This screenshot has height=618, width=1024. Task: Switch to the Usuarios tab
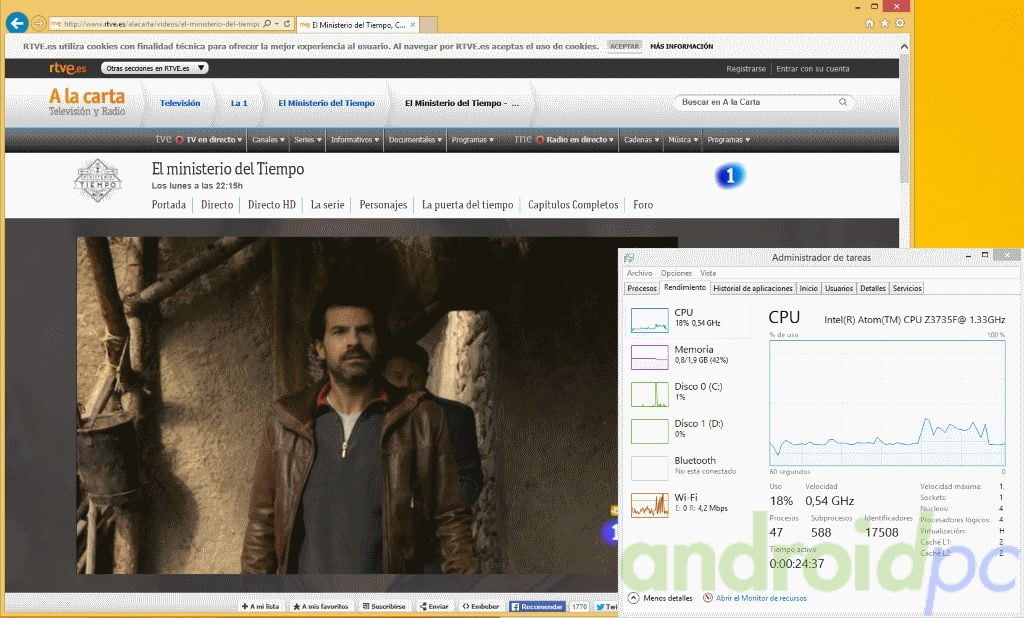[839, 288]
